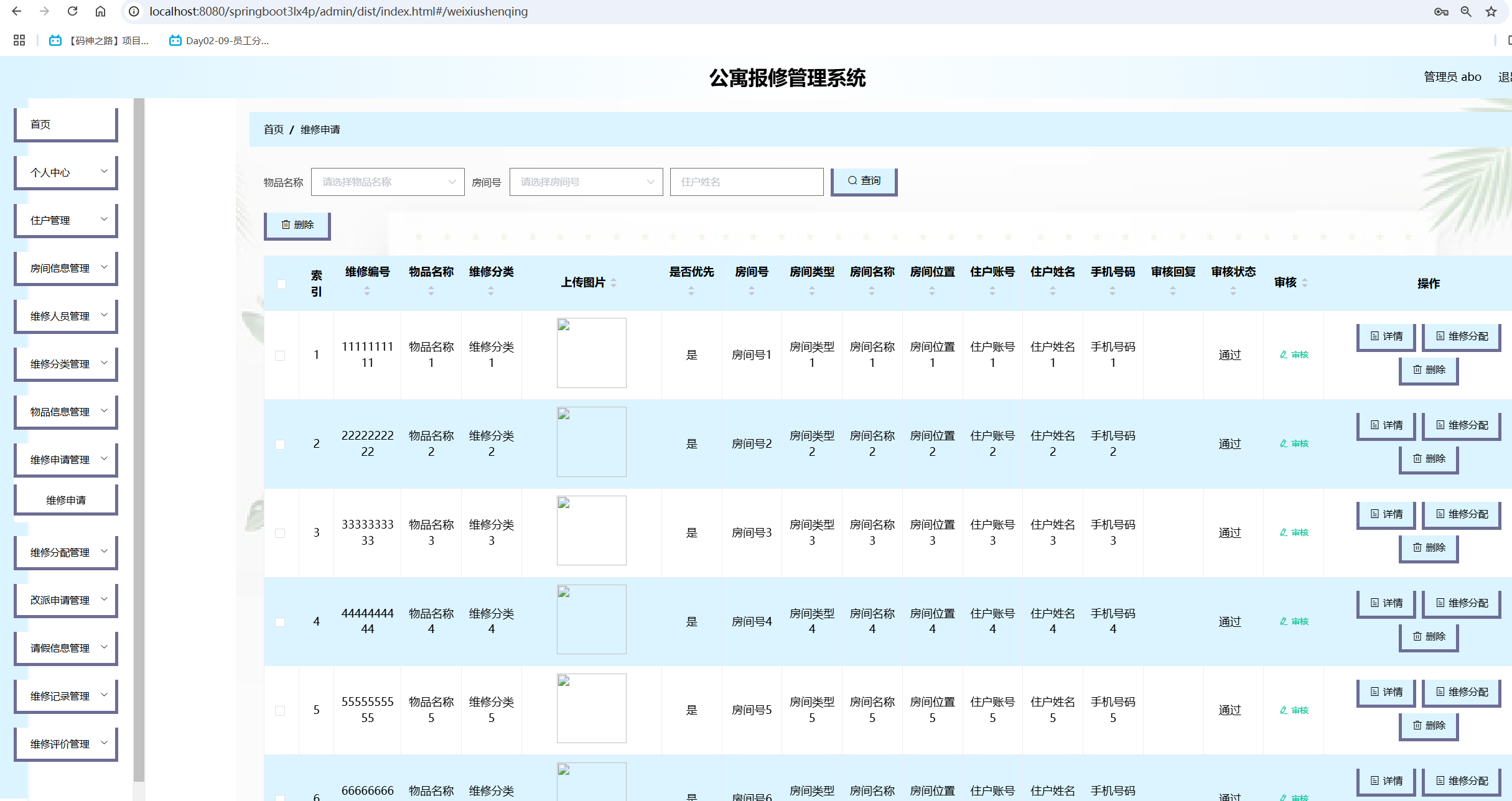This screenshot has width=1512, height=801.
Task: Check the checkbox for row 3
Action: (280, 534)
